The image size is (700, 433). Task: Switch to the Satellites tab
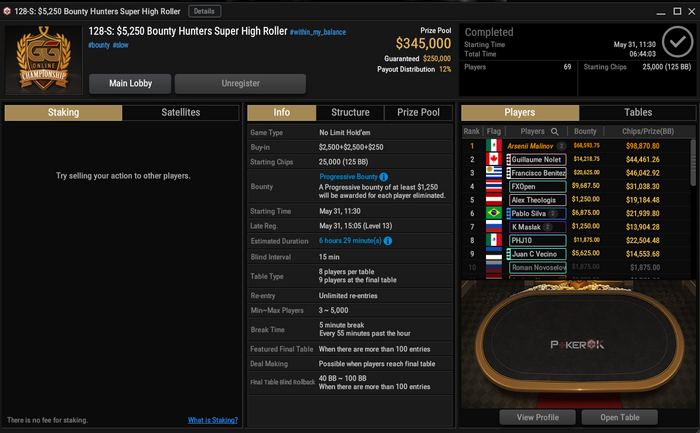tap(180, 112)
